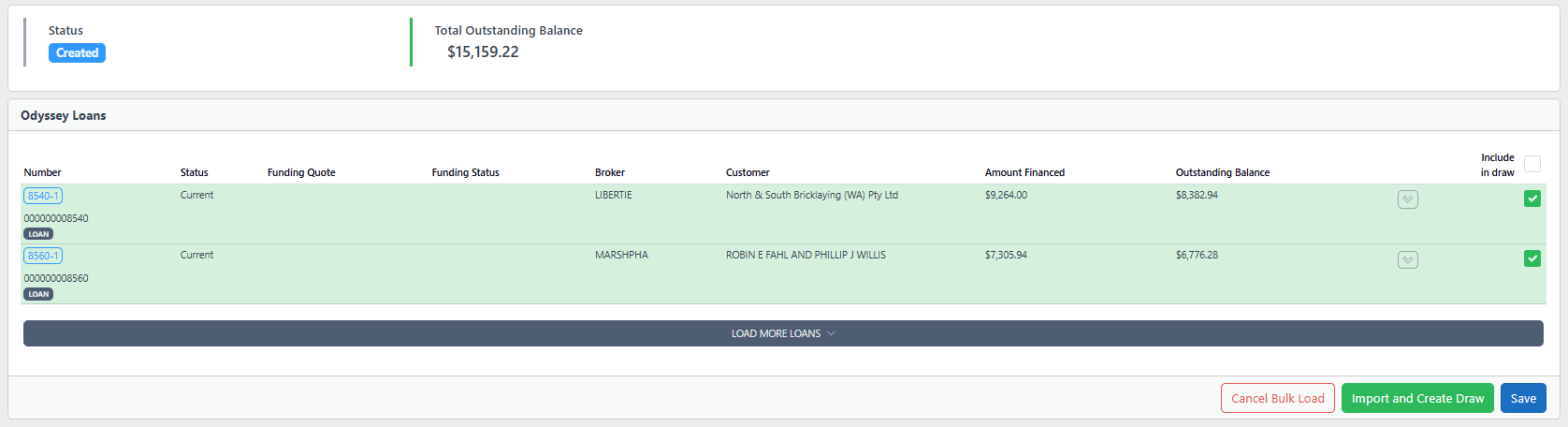
Task: Expand row details for loan 8560-1
Action: (x=1407, y=259)
